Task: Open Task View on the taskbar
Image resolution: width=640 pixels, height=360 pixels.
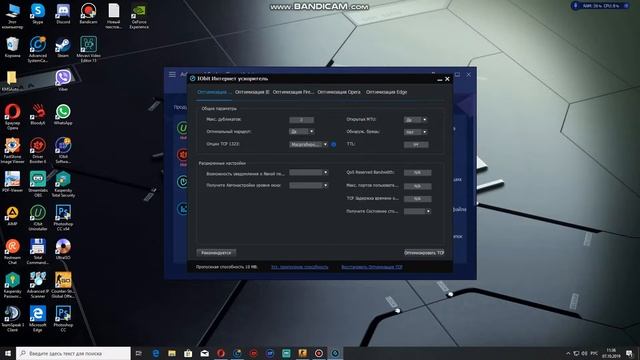Action: (139, 353)
